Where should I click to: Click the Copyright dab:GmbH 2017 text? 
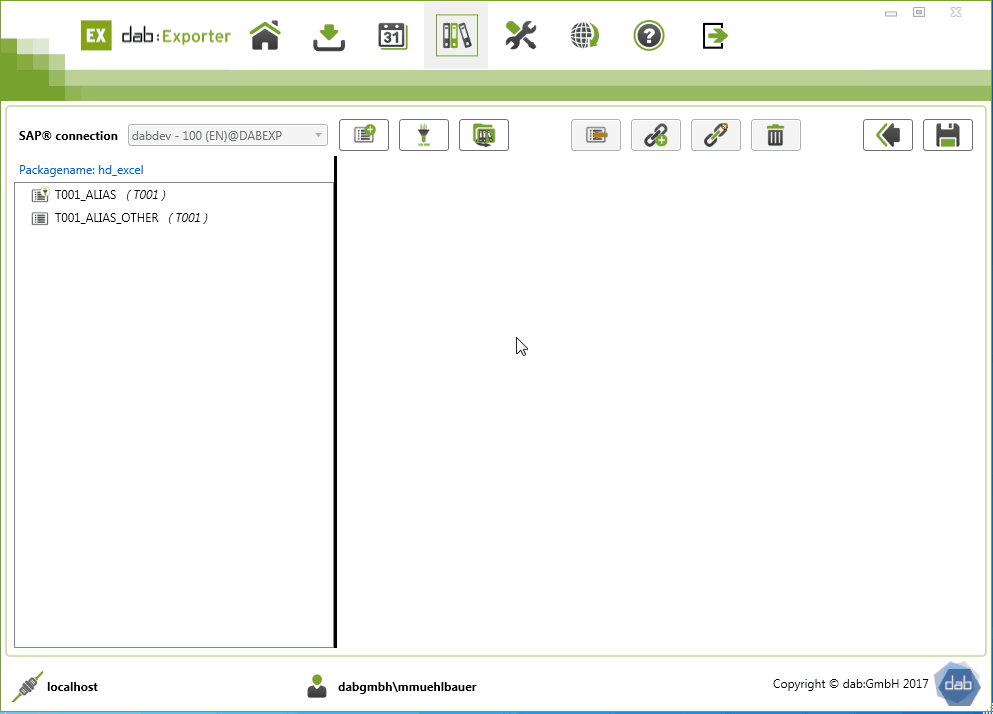pyautogui.click(x=851, y=684)
